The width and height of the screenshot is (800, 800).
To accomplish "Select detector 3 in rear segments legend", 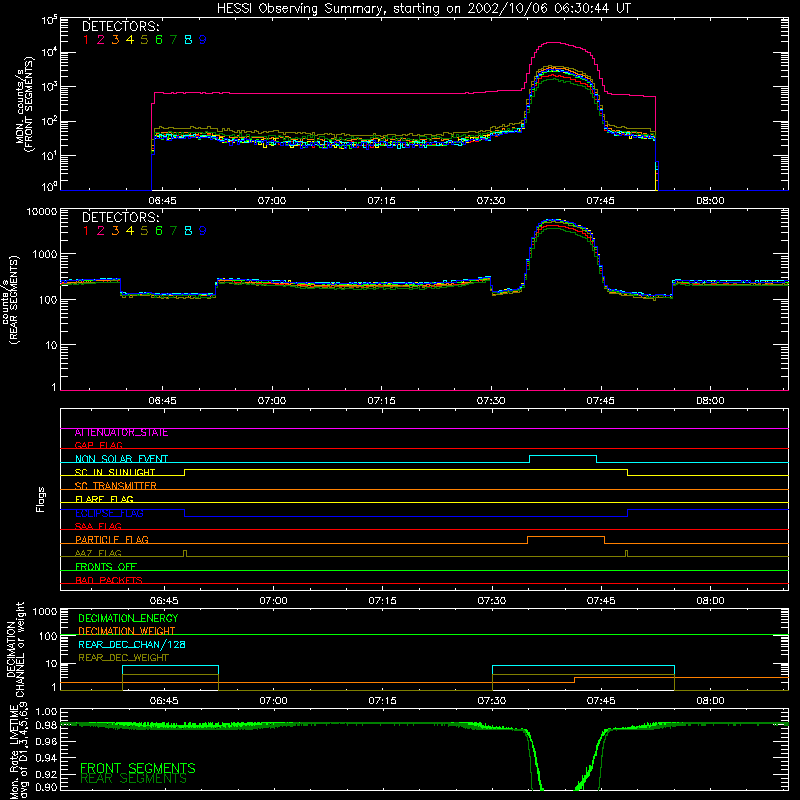I will click(x=115, y=231).
